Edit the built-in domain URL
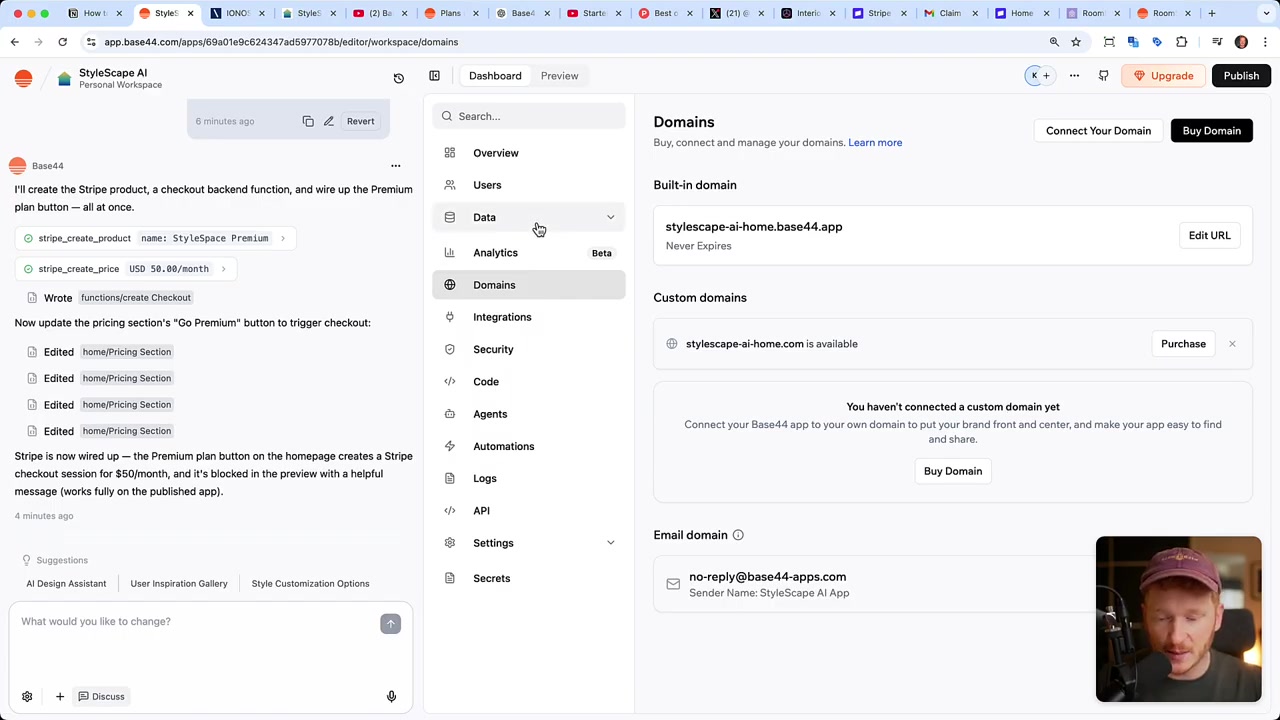1280x720 pixels. tap(1209, 236)
